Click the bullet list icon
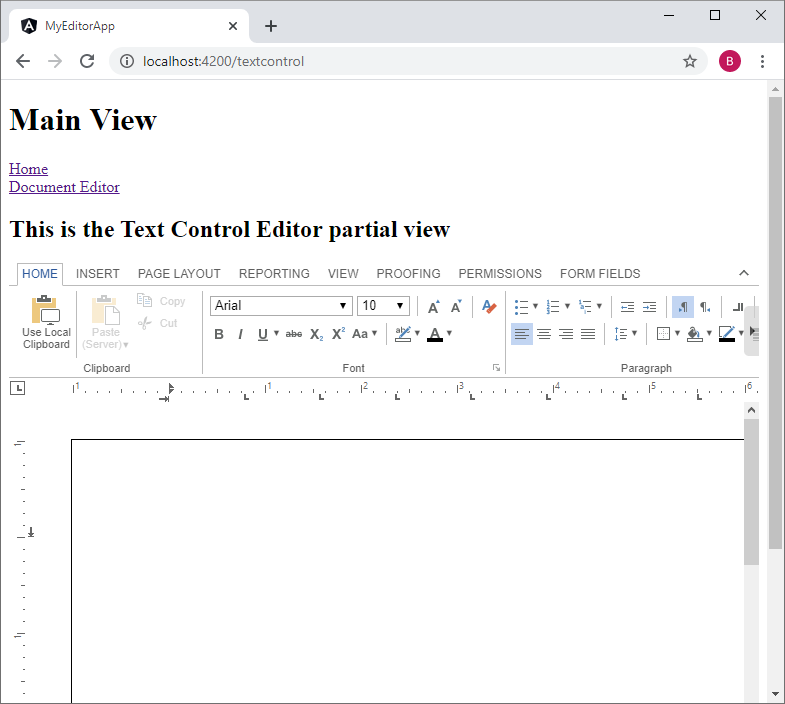Image resolution: width=785 pixels, height=704 pixels. point(521,307)
